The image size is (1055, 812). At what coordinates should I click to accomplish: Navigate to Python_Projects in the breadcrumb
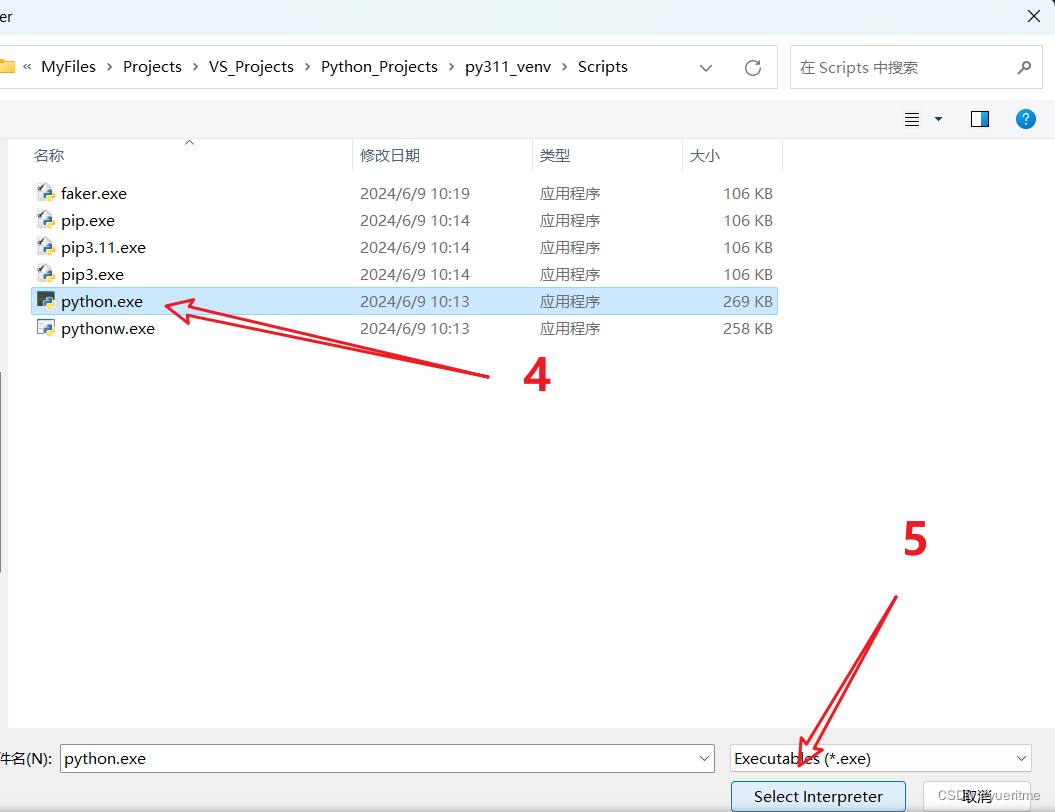pyautogui.click(x=379, y=67)
